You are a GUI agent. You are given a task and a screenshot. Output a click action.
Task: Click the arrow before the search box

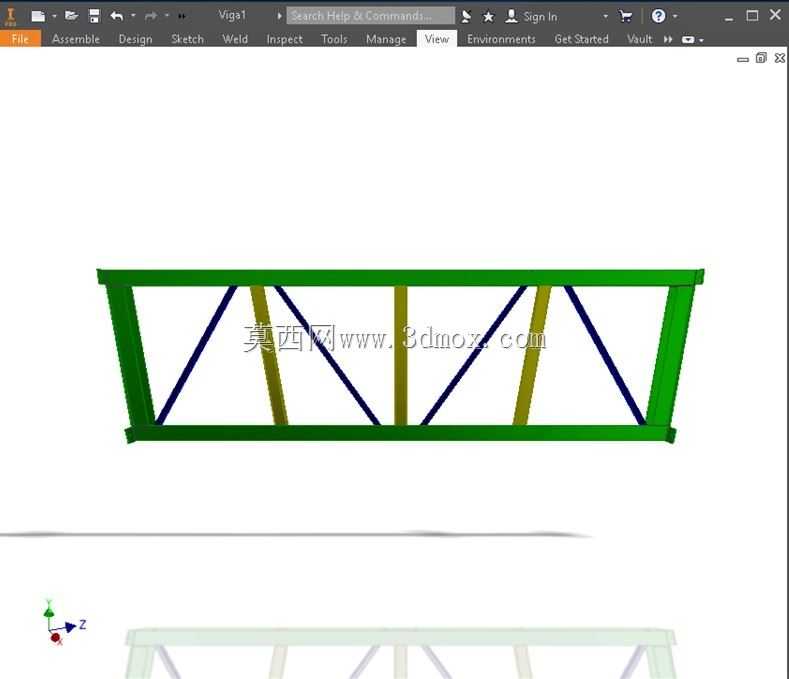pos(279,16)
